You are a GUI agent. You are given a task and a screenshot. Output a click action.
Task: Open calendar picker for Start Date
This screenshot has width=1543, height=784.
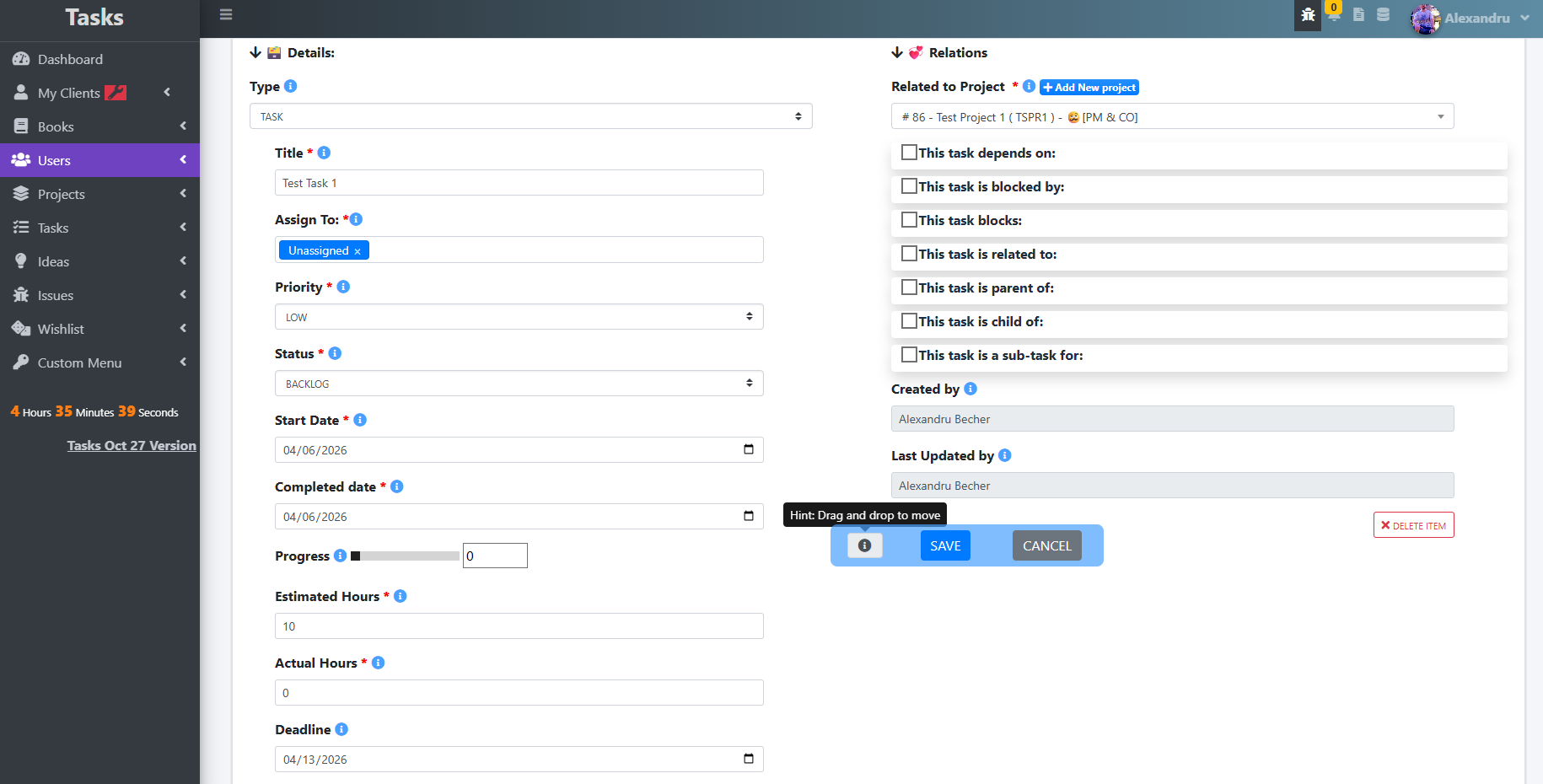(748, 449)
